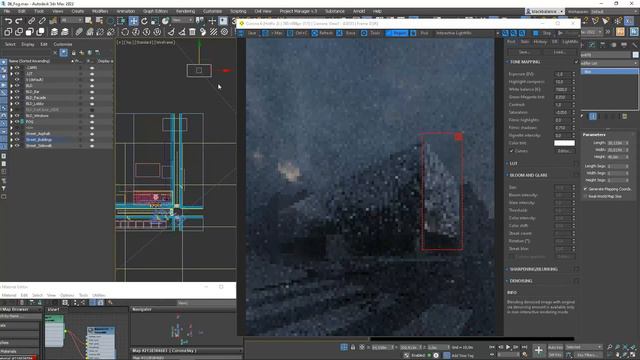Click the concentric circles icon in second toolbar
Screen dimensions: 640x360
click(x=224, y=31)
